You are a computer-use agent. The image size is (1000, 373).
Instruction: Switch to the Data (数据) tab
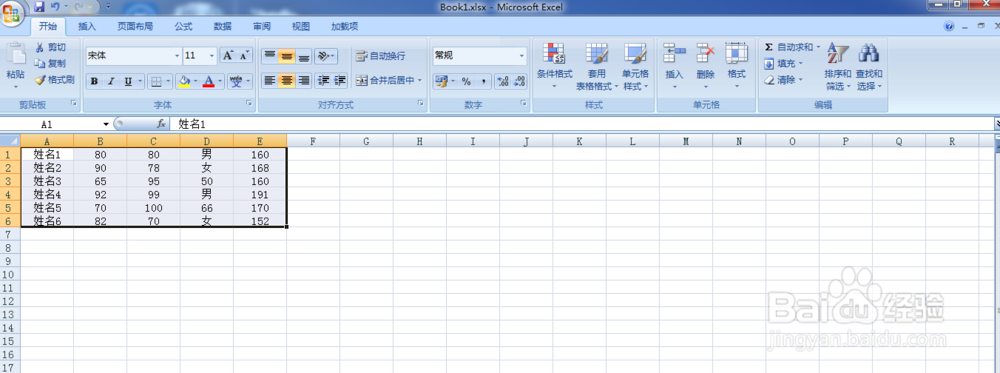click(223, 27)
